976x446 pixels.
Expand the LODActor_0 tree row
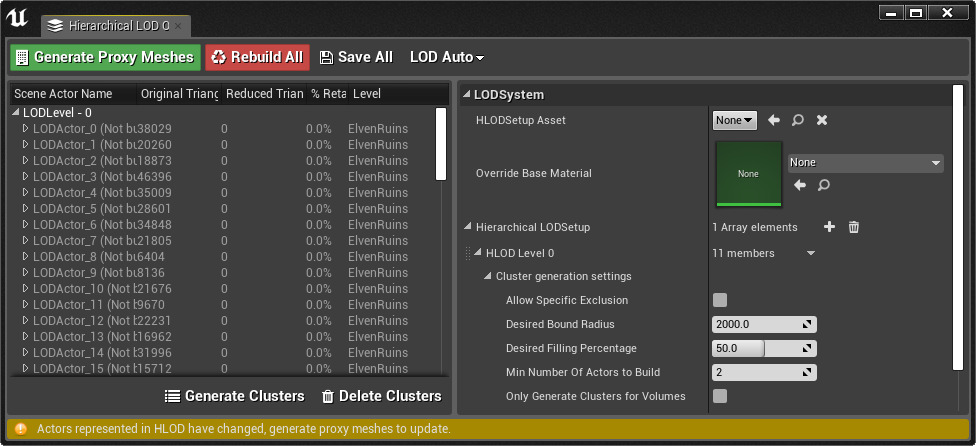point(26,129)
